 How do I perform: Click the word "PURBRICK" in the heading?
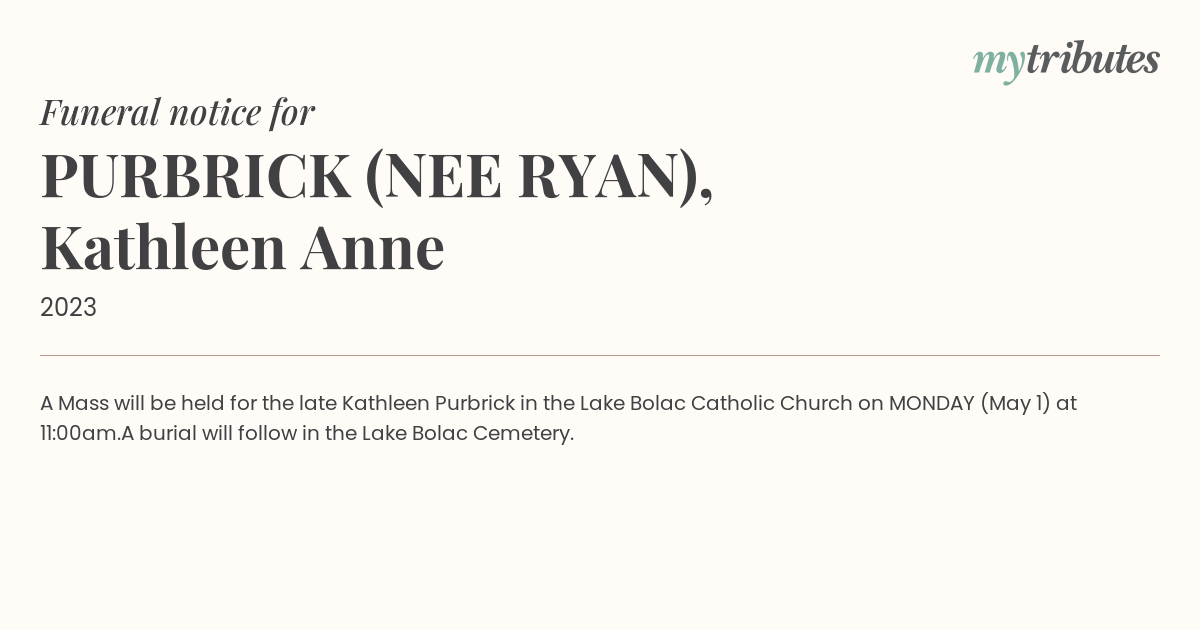[x=196, y=176]
